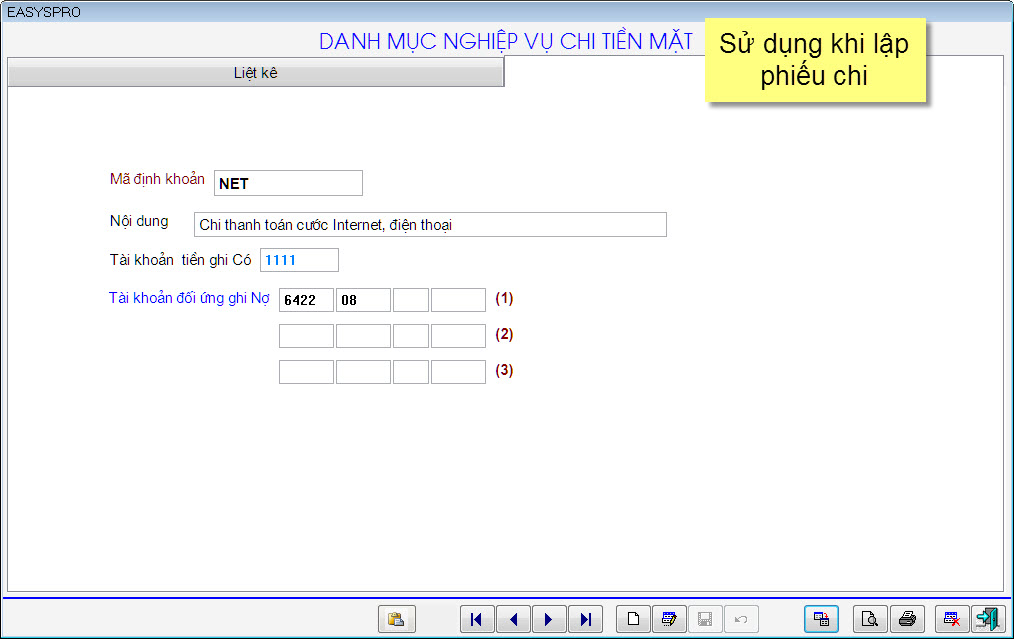Click the paste clipboard icon
The image size is (1014, 639).
point(396,619)
